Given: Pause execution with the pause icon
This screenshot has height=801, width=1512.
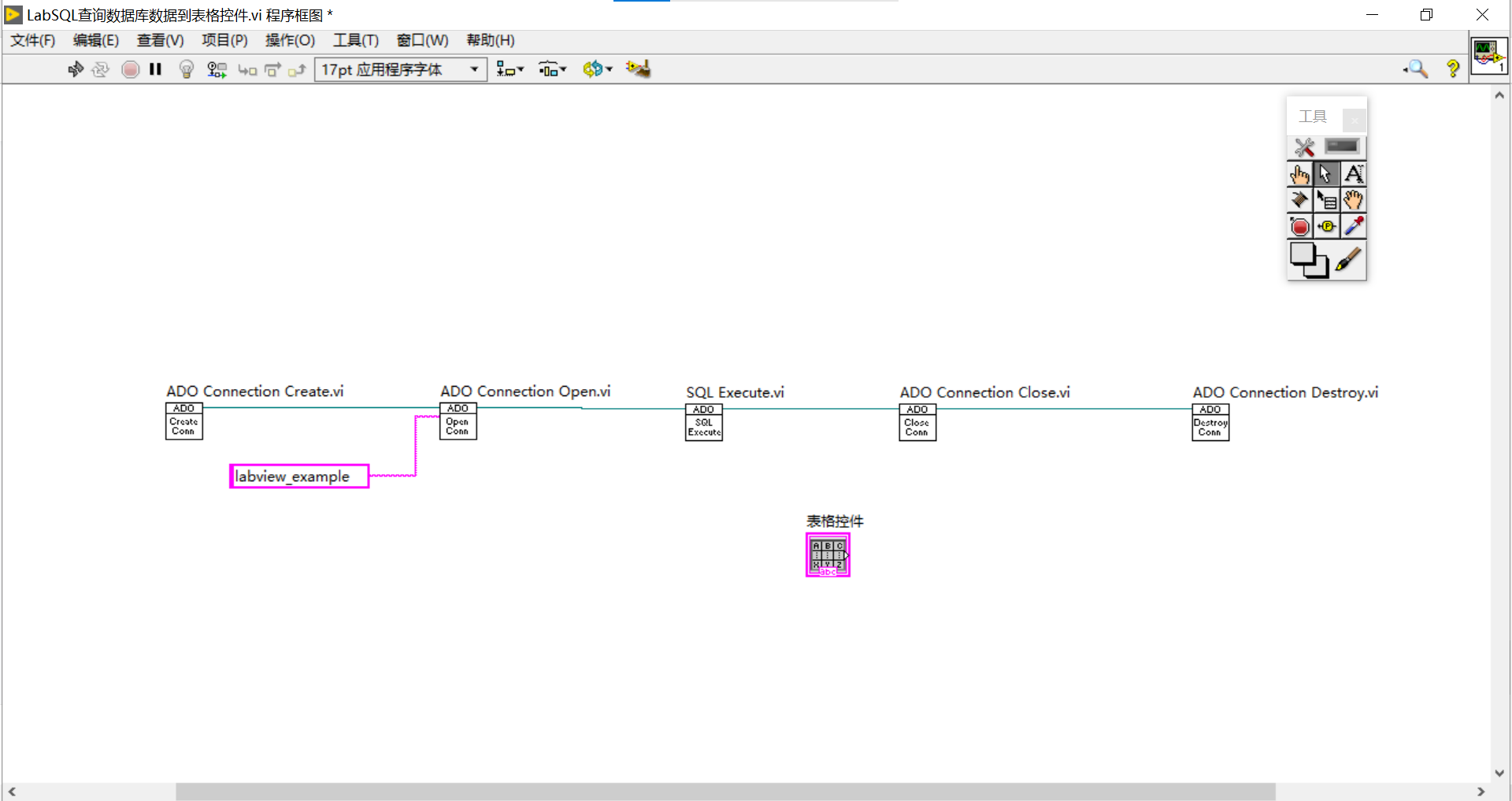Looking at the screenshot, I should tap(155, 69).
